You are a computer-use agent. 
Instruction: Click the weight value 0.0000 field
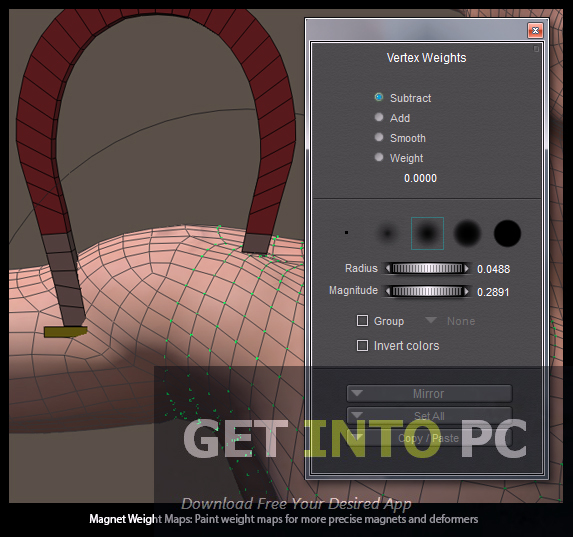coord(420,178)
